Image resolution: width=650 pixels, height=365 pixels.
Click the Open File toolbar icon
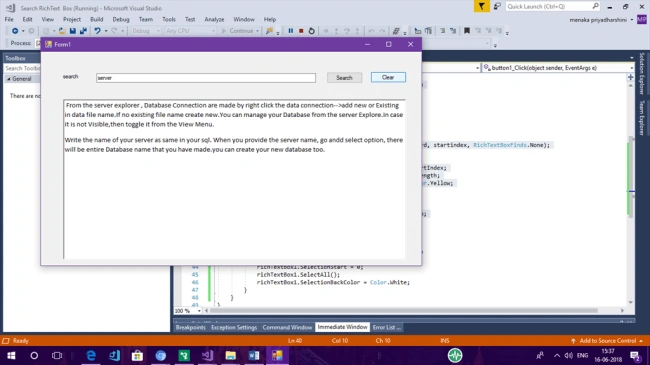62,31
